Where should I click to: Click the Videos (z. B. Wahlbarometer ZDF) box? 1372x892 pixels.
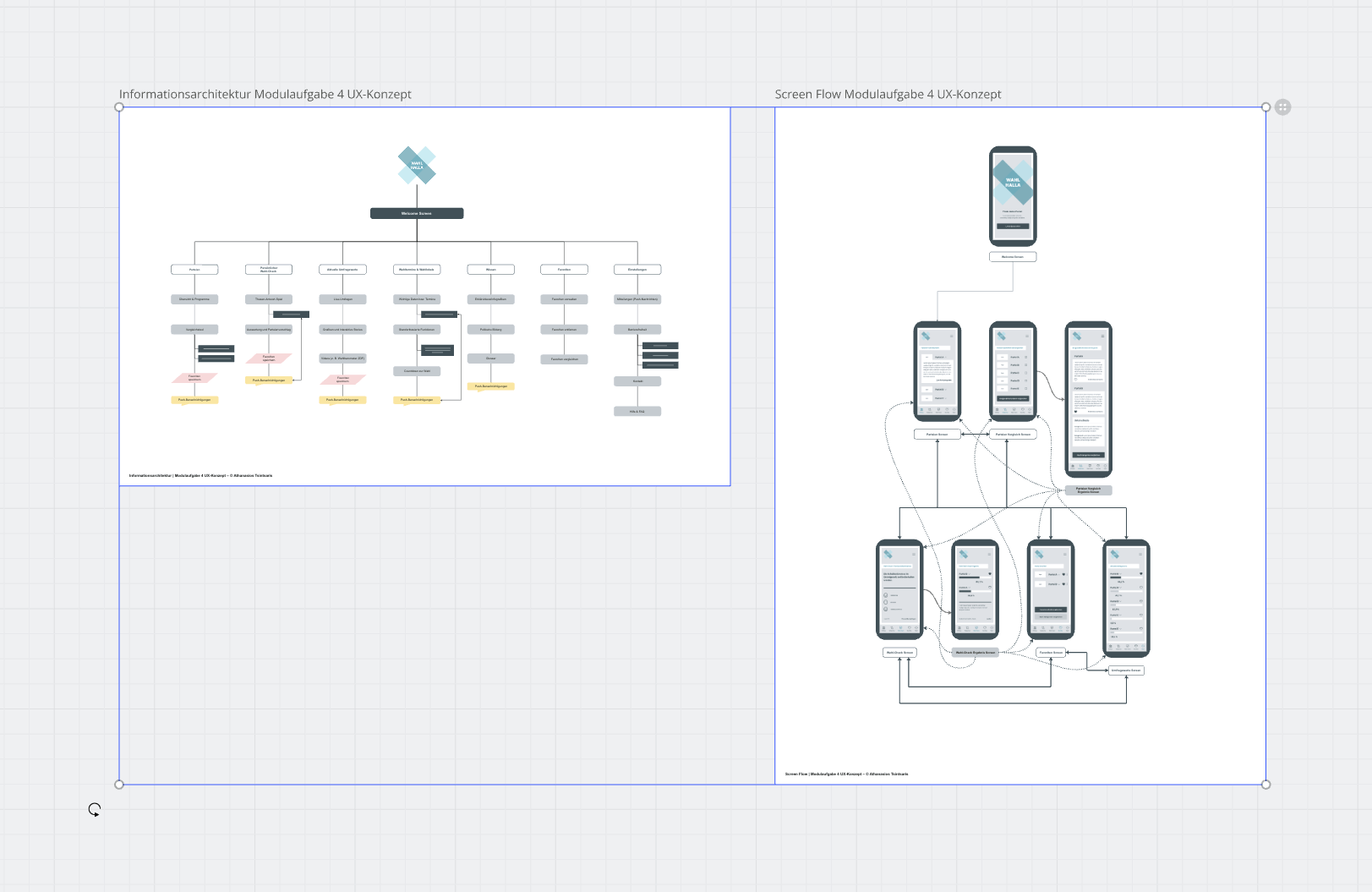tap(342, 358)
